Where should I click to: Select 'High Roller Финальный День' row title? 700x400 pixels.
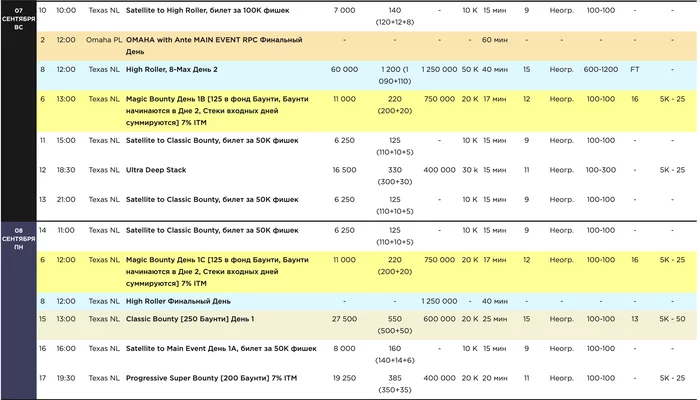[178, 301]
